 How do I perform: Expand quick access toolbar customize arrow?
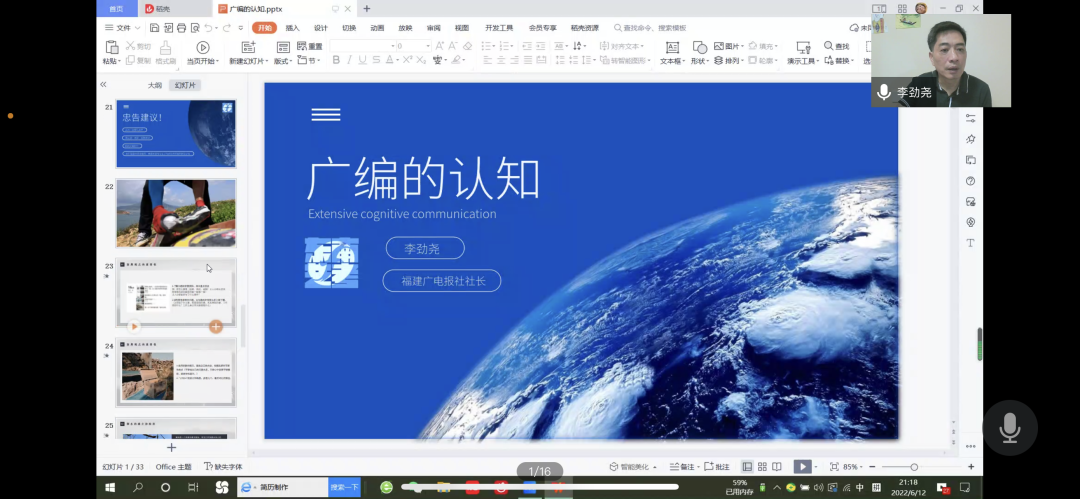240,28
